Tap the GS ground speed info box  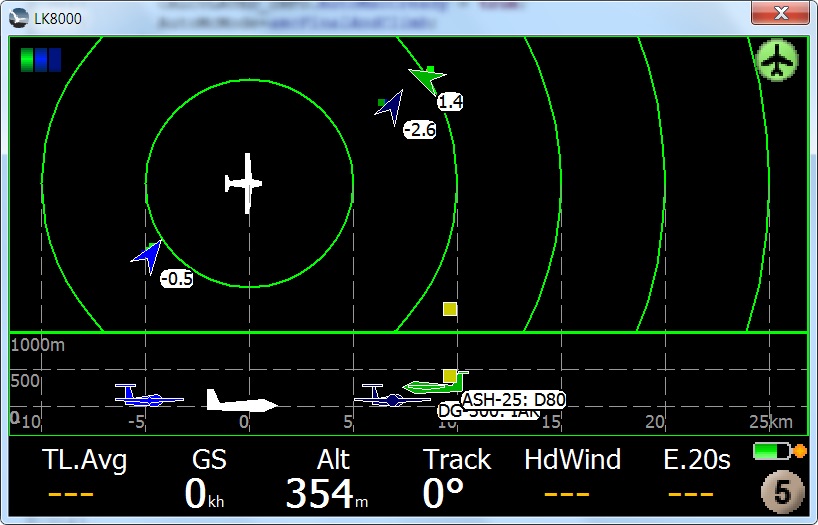[209, 476]
